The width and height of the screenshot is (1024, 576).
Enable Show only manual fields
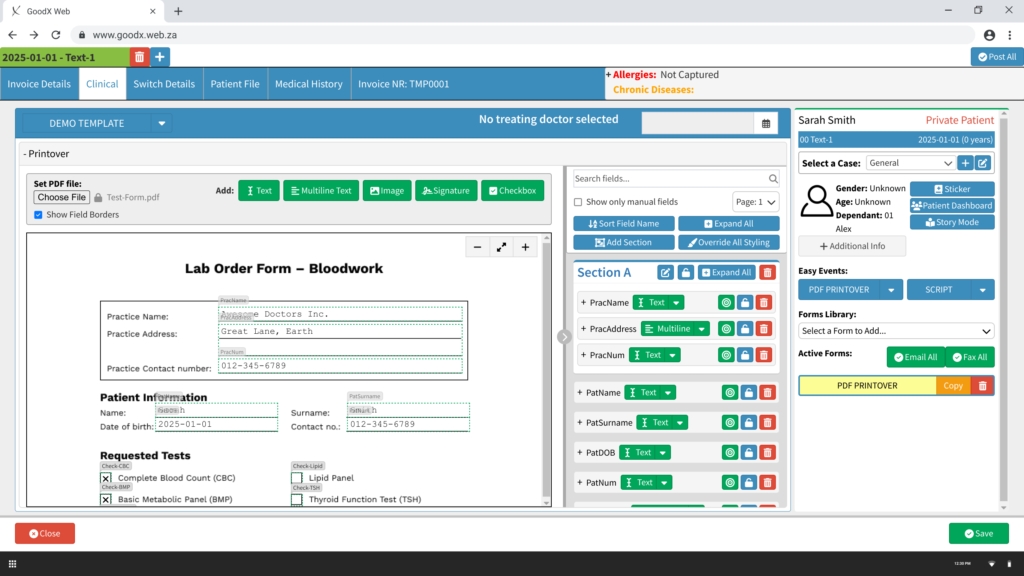pyautogui.click(x=578, y=202)
